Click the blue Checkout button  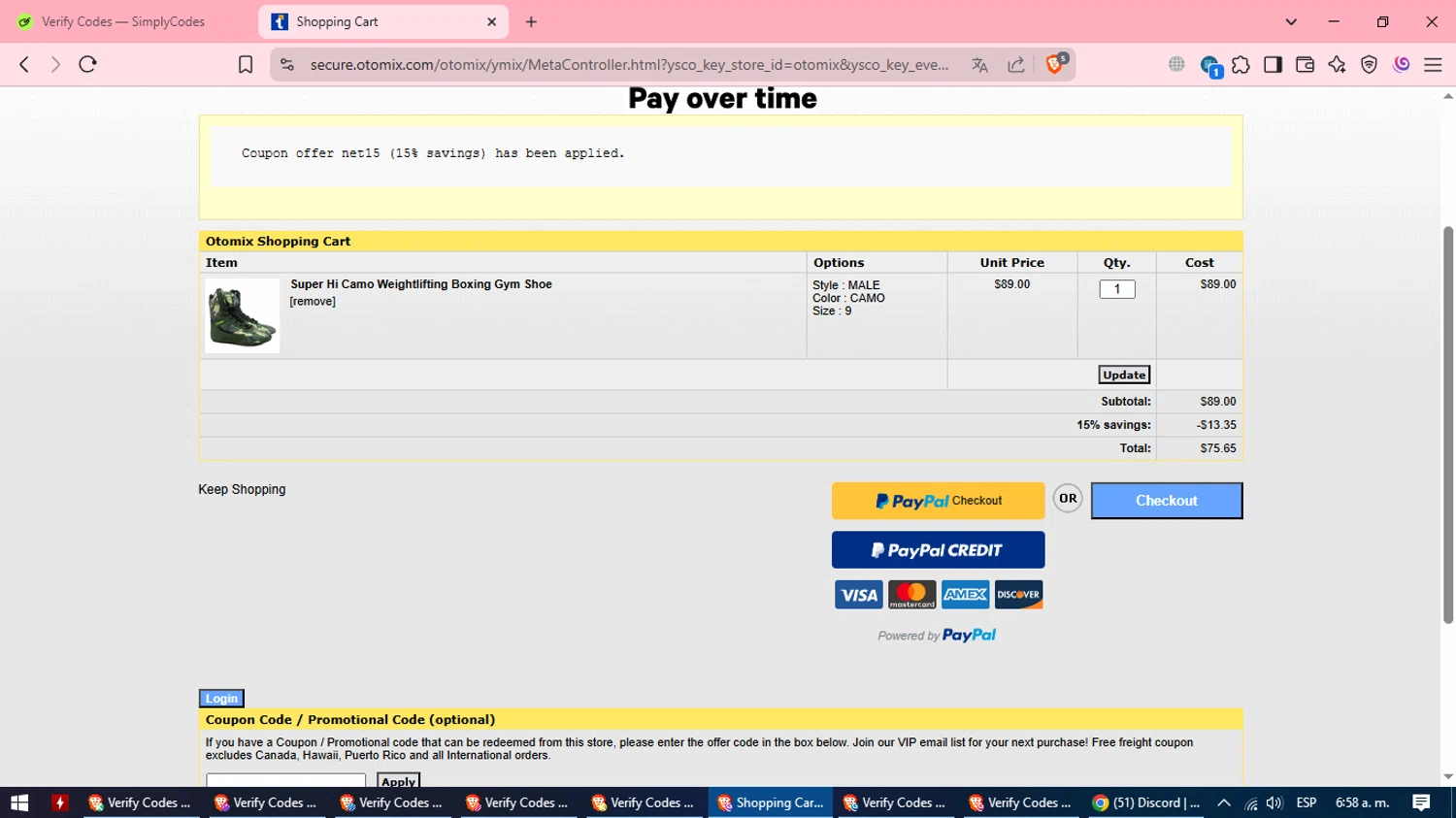[x=1167, y=501]
